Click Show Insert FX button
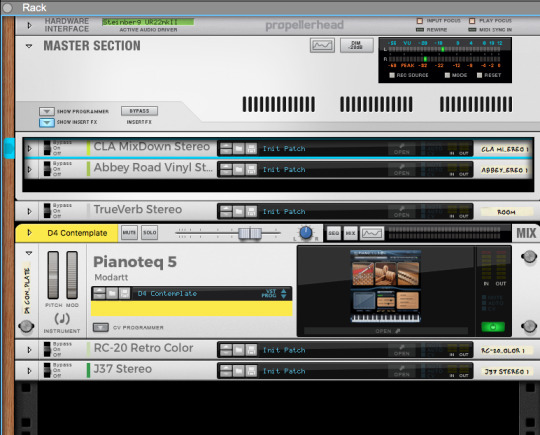The image size is (540, 435). (46, 122)
